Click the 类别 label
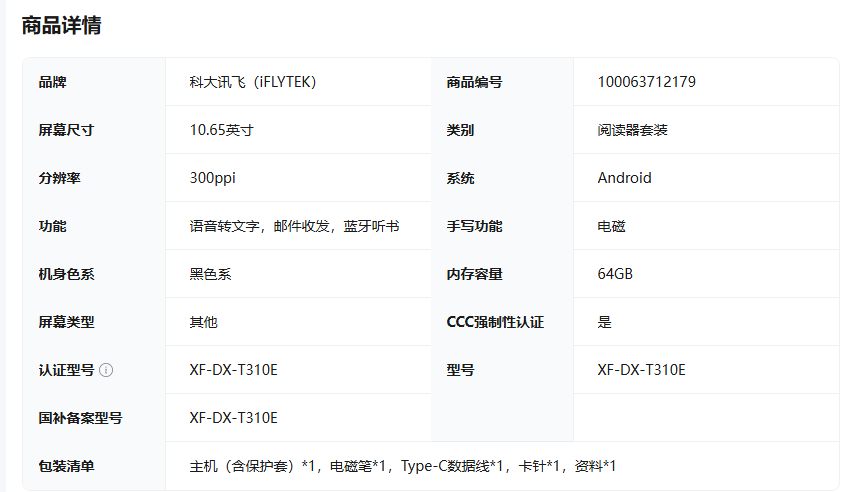Image resolution: width=853 pixels, height=492 pixels. click(x=460, y=130)
